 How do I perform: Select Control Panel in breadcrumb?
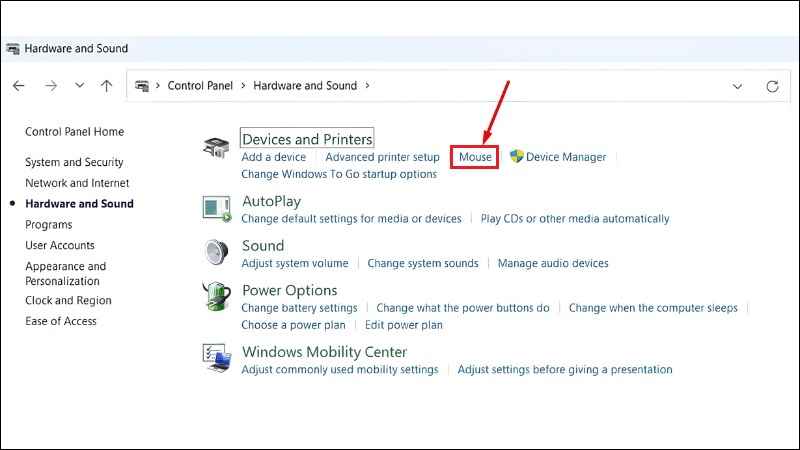click(200, 86)
